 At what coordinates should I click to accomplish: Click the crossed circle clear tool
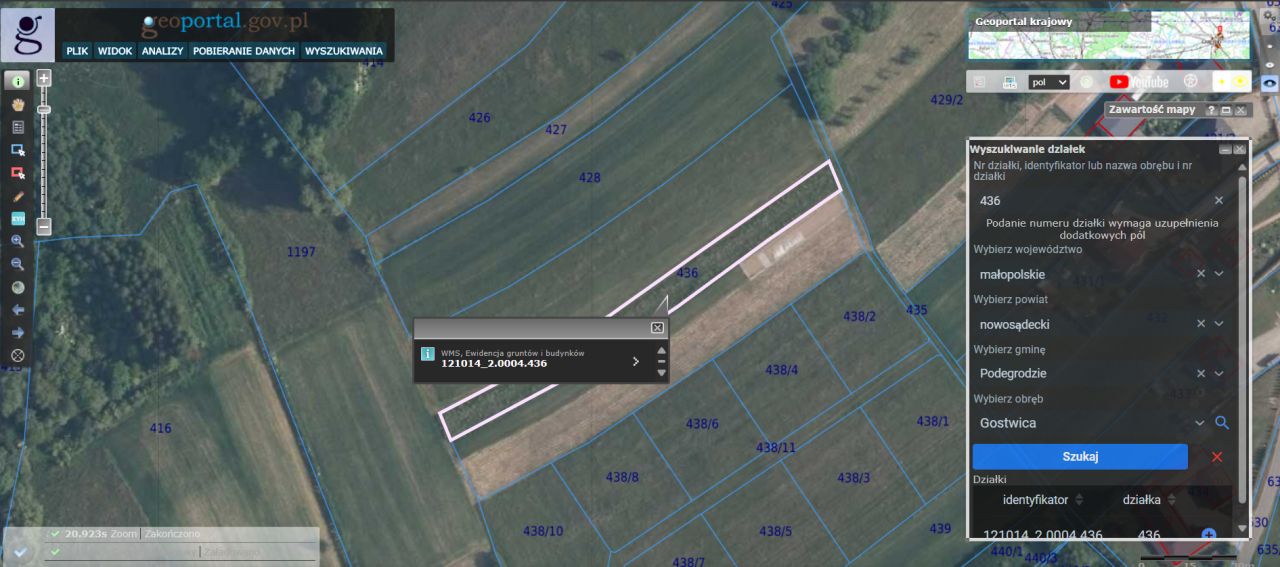click(x=18, y=355)
